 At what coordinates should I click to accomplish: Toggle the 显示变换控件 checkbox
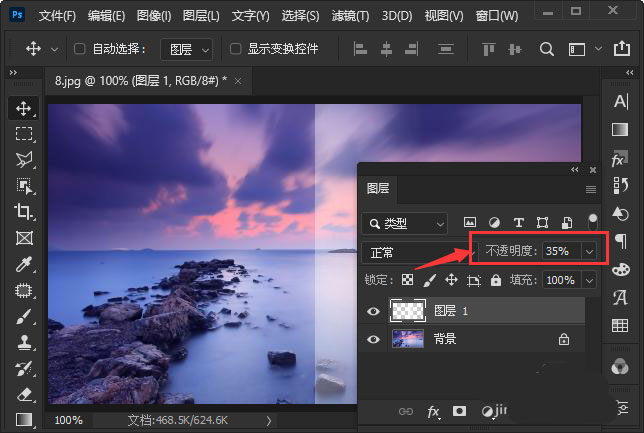click(x=235, y=49)
